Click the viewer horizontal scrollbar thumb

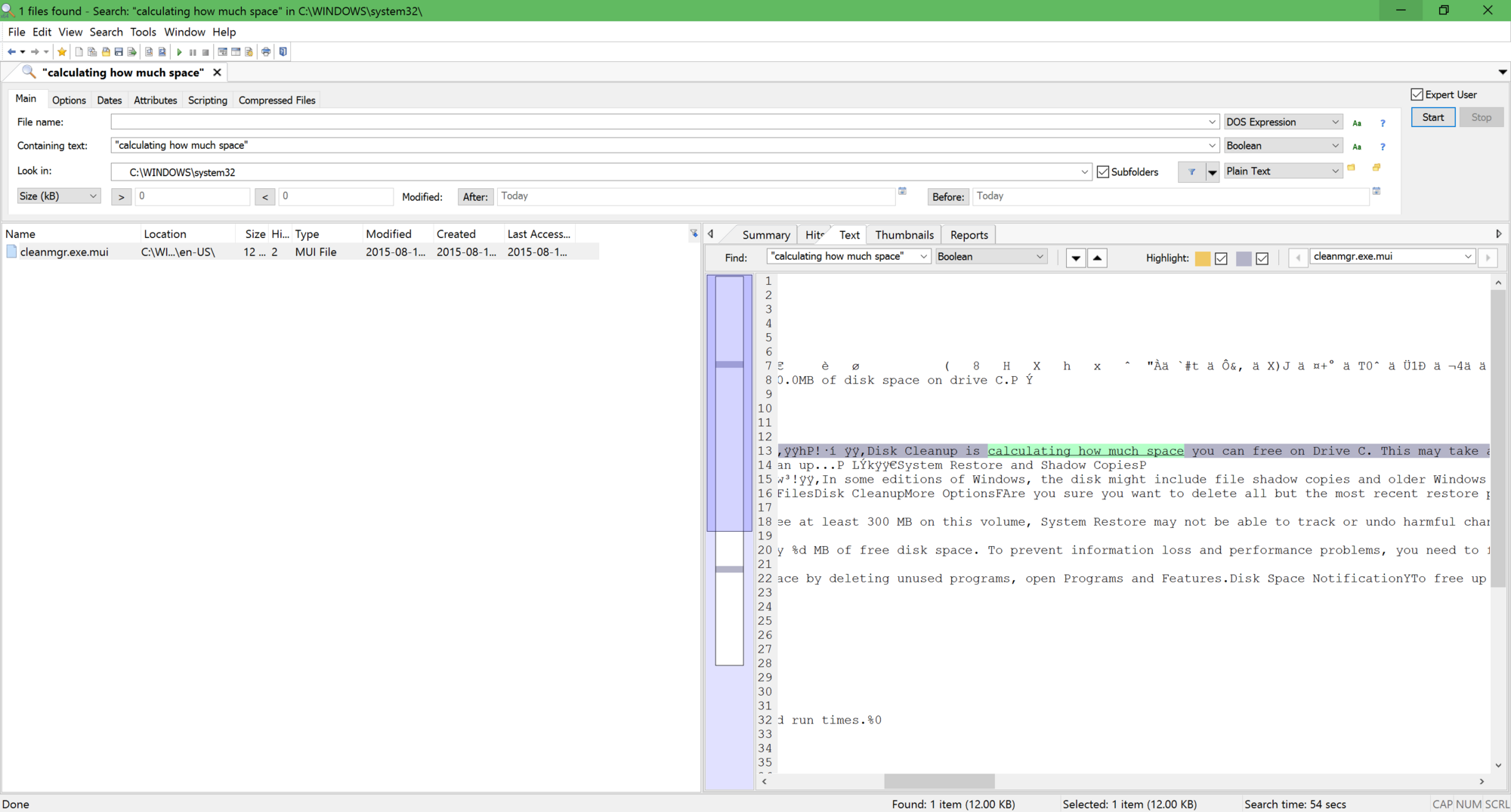click(939, 781)
